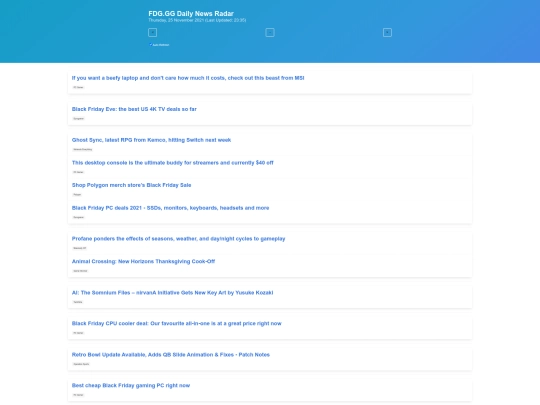Open Ghost Sync Kemco RPG article
This screenshot has height=405, width=540.
pyautogui.click(x=151, y=140)
